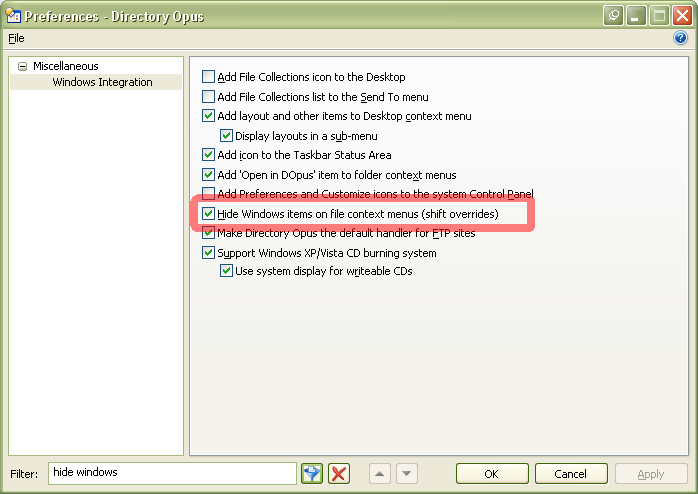Open the File menu
The height and width of the screenshot is (494, 698).
[16, 38]
